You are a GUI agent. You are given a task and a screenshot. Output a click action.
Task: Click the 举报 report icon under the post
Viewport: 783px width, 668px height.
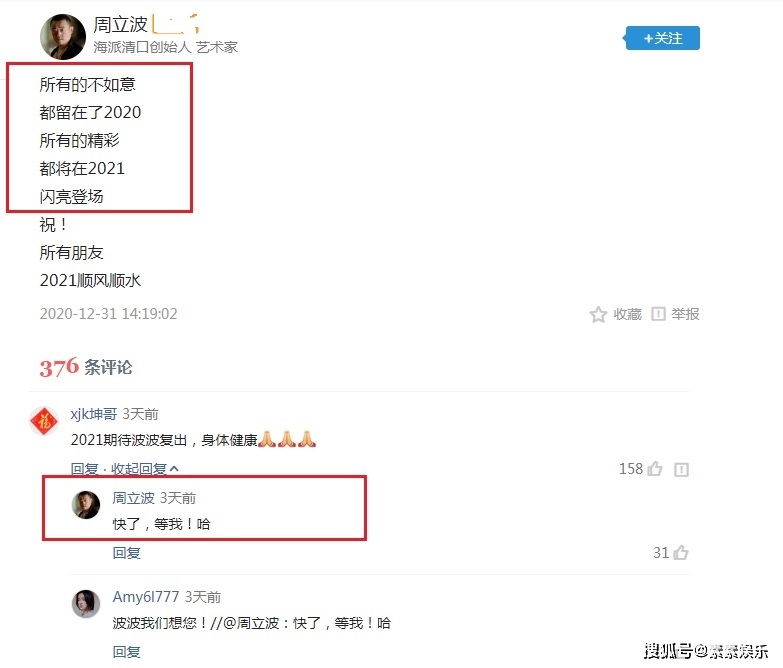(658, 314)
